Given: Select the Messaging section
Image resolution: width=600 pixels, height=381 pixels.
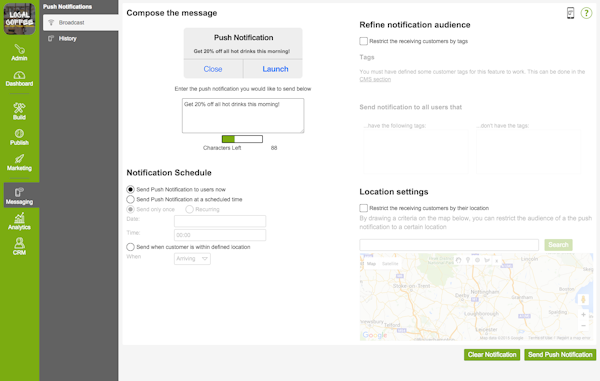Looking at the screenshot, I should 20,195.
